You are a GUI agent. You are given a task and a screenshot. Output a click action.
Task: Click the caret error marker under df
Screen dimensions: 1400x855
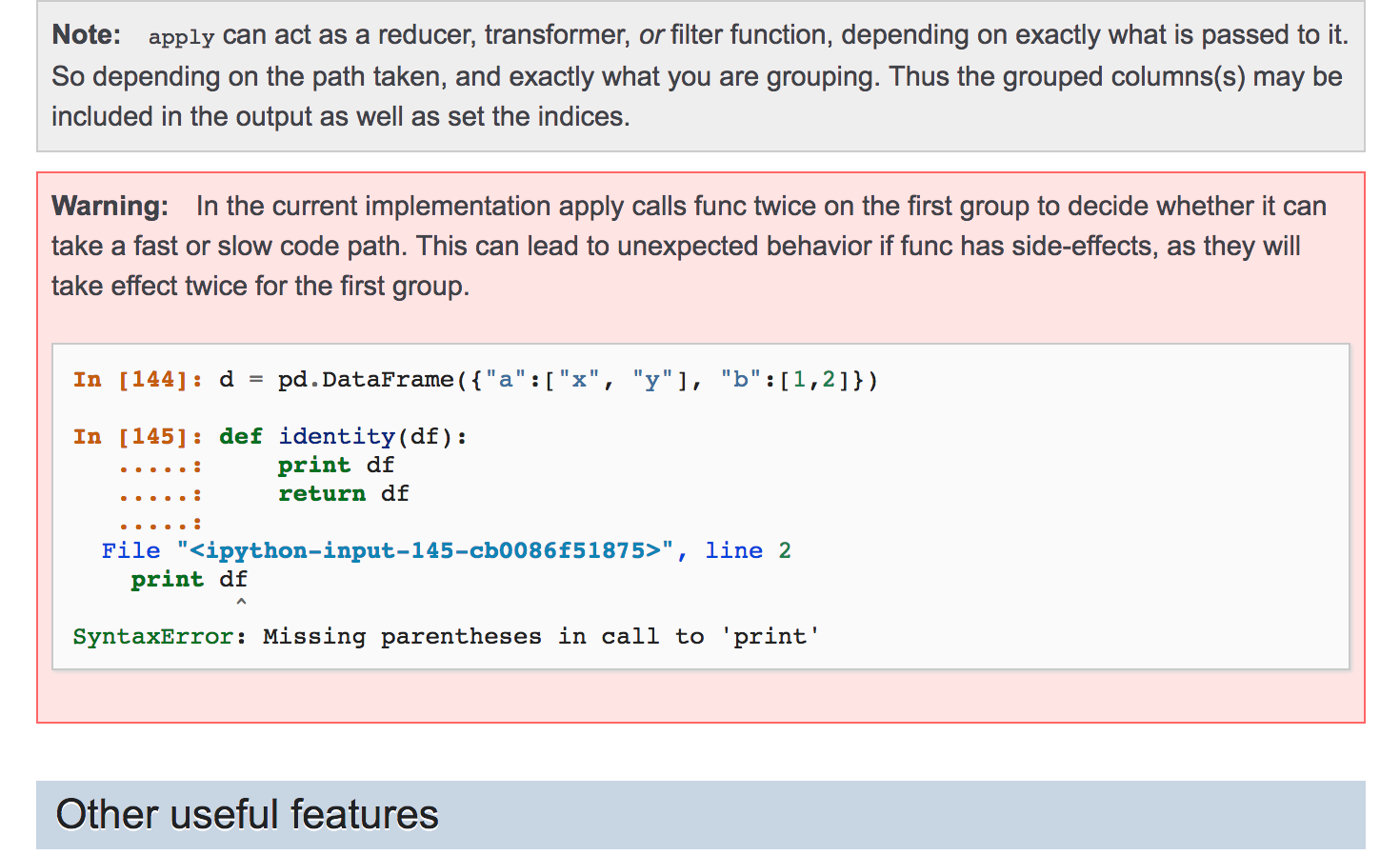(241, 603)
